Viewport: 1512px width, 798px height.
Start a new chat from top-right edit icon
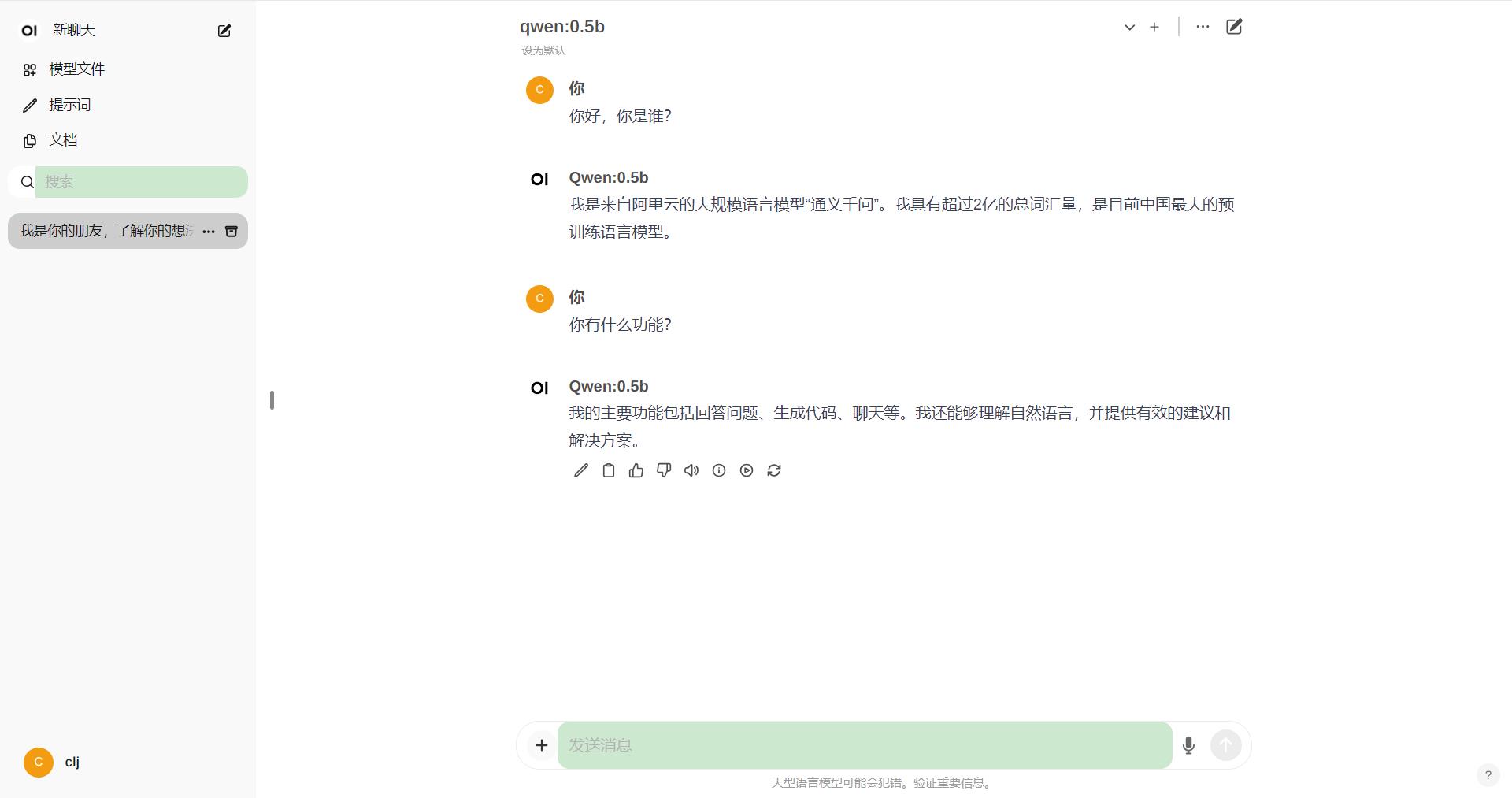[x=1234, y=27]
